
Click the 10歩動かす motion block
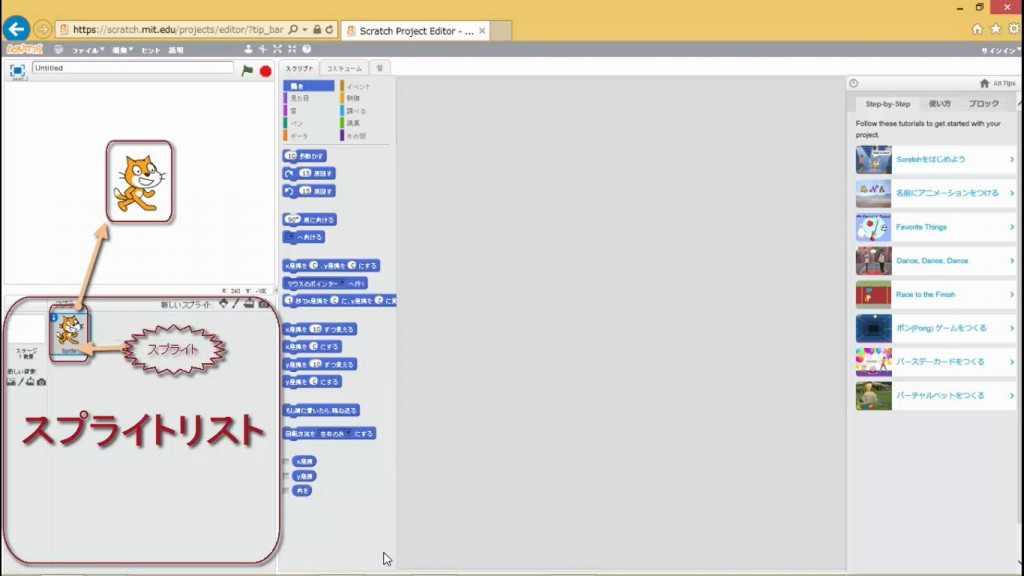[x=304, y=156]
